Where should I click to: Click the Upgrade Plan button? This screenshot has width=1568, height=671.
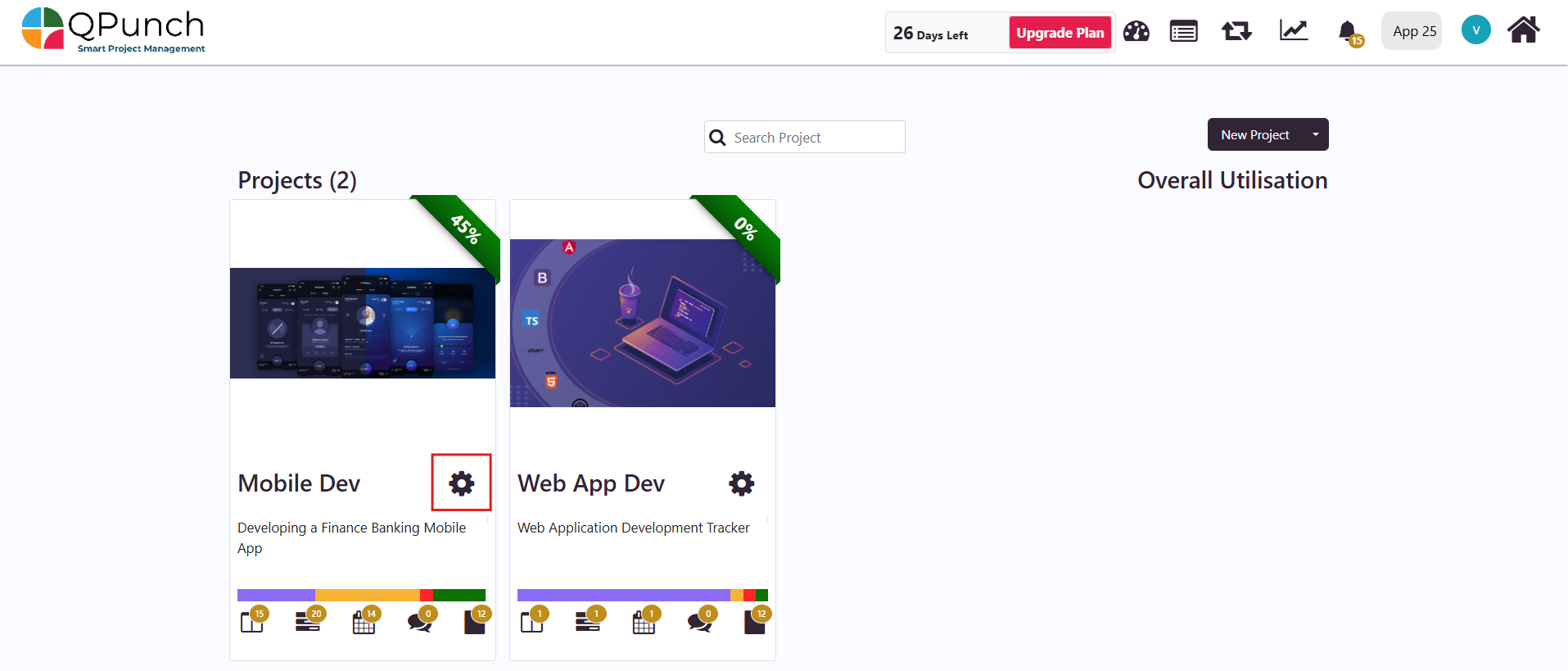tap(1060, 33)
